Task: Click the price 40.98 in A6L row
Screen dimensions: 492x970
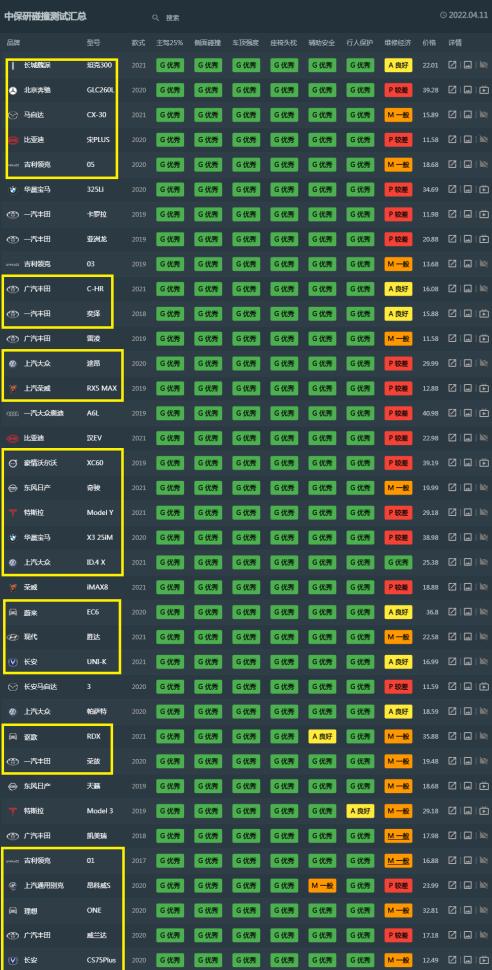Action: [430, 413]
